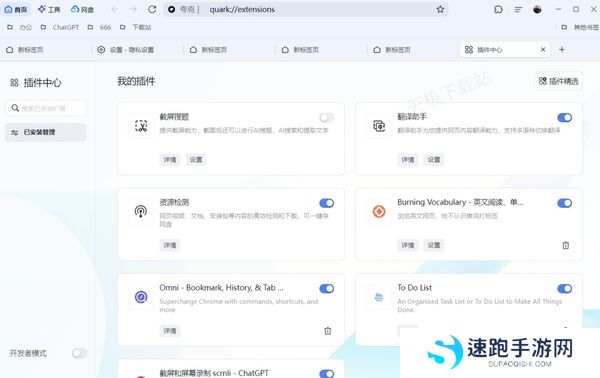Viewport: 600px width, 378px height.
Task: Open the 插件精选 button
Action: click(x=558, y=81)
